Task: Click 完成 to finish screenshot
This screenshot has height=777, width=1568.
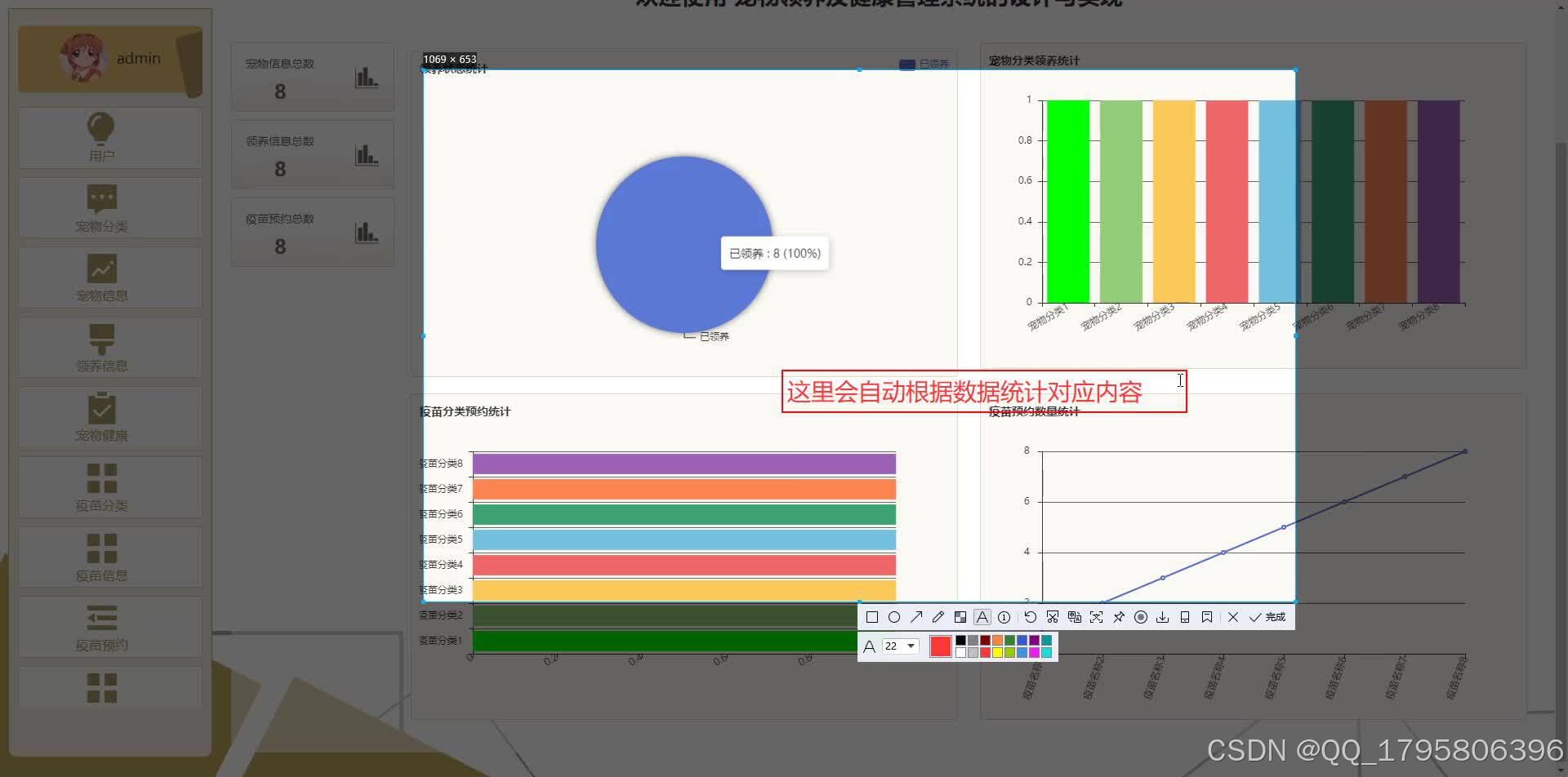Action: 1267,617
